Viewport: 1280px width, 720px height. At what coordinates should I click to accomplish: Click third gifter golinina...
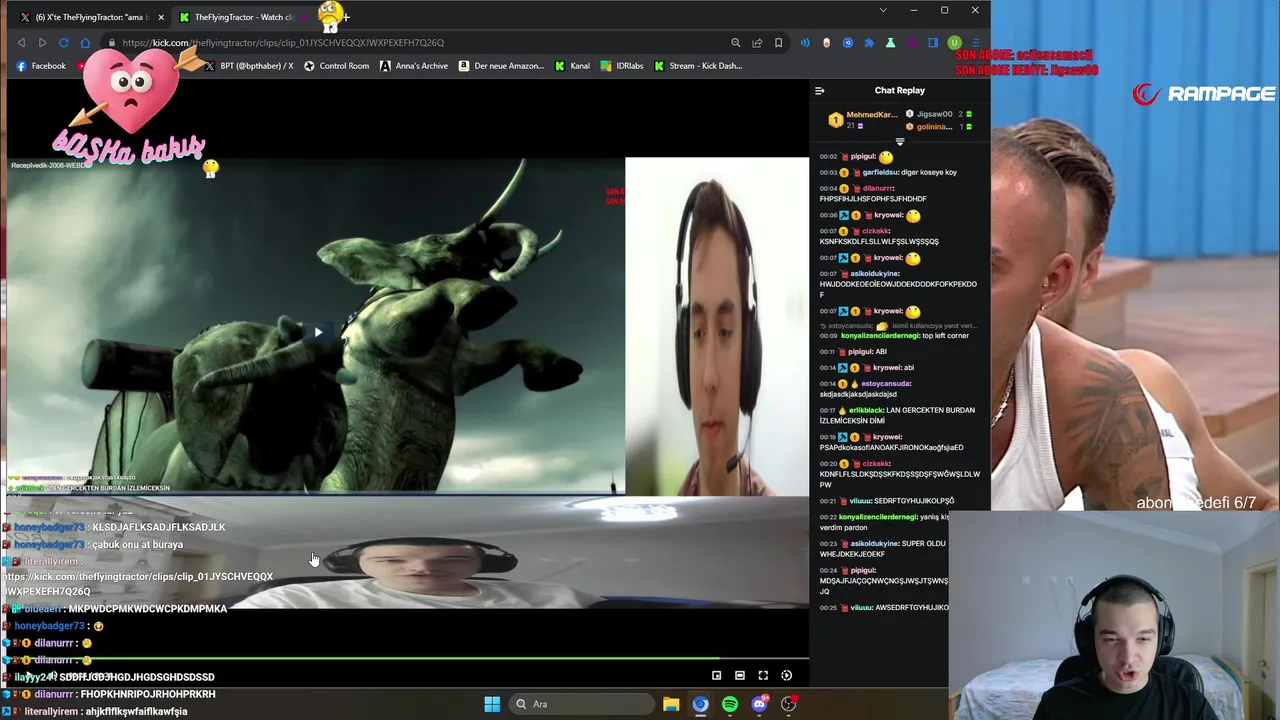tap(934, 127)
